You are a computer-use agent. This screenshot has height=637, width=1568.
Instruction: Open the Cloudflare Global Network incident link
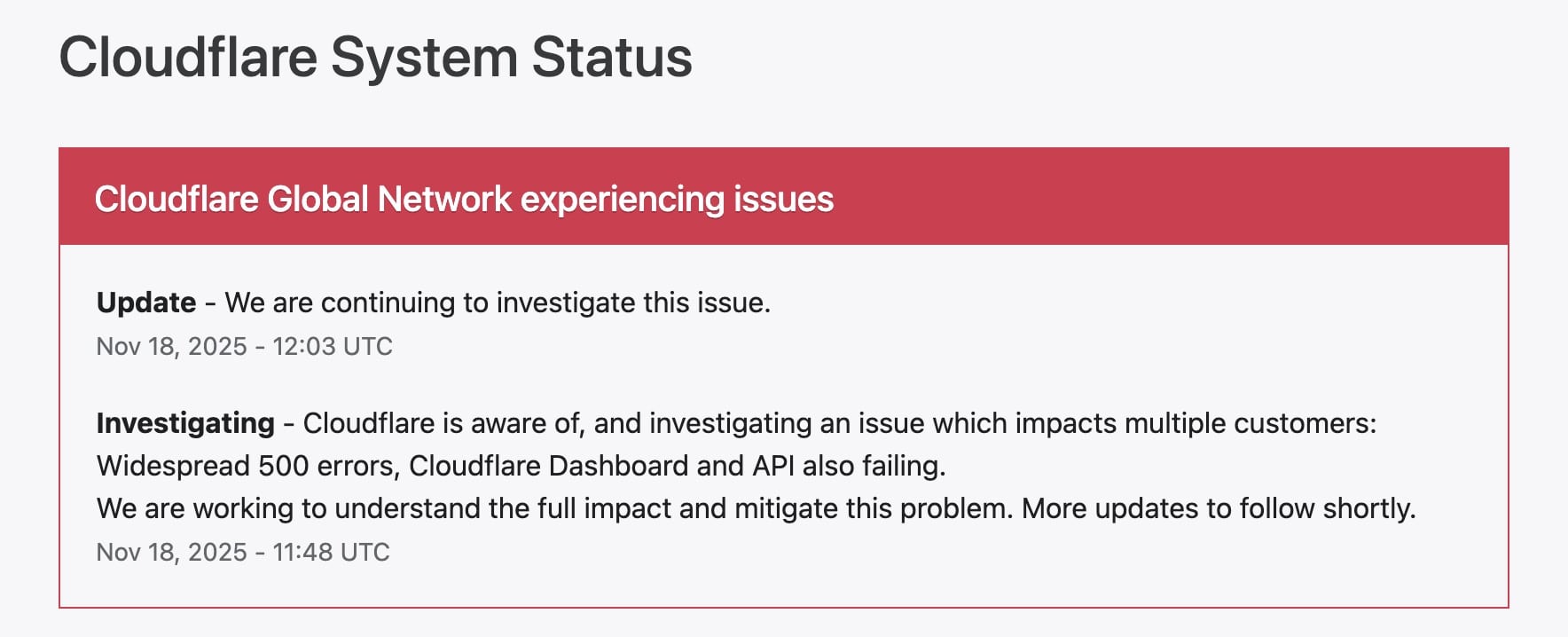(x=464, y=199)
